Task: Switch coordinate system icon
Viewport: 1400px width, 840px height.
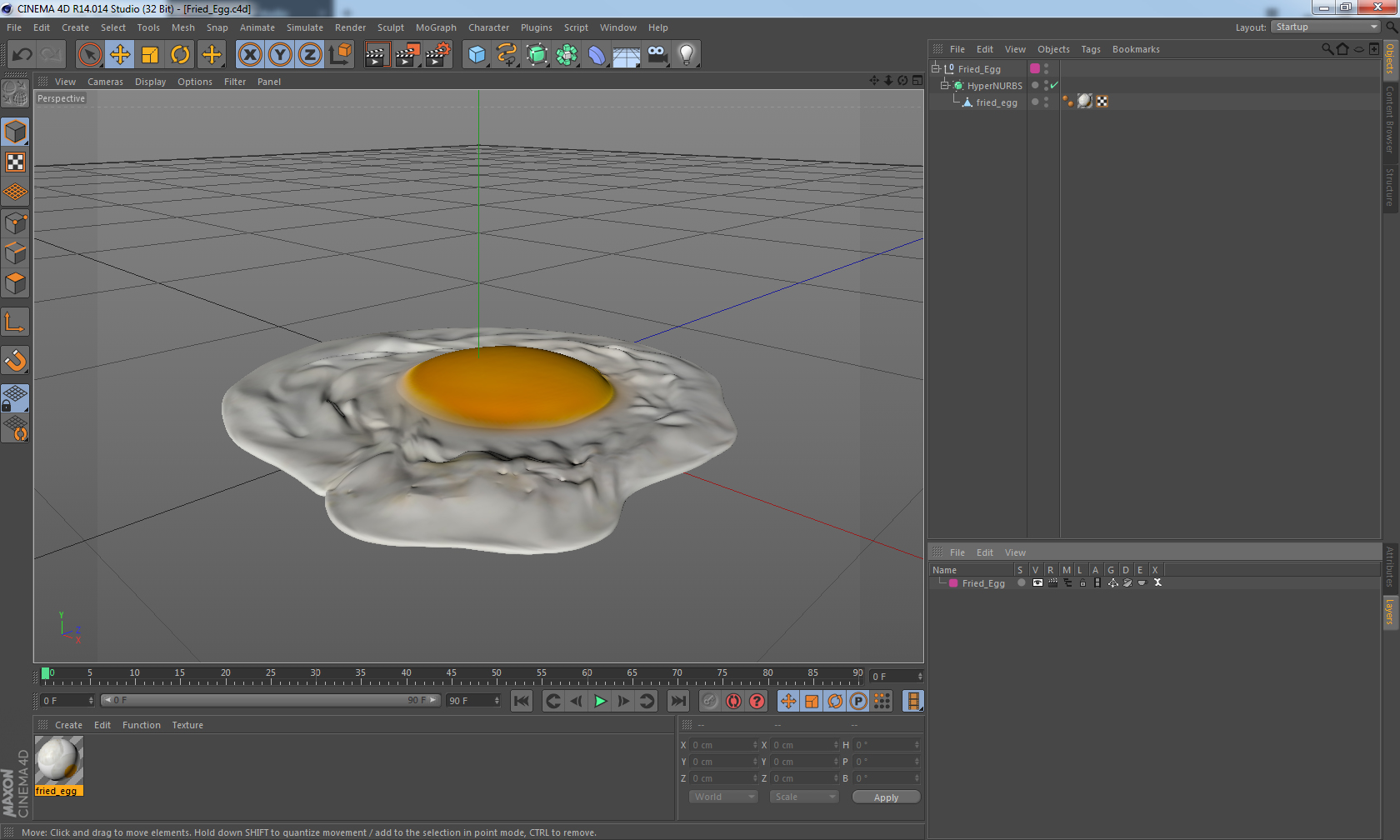Action: pos(340,55)
